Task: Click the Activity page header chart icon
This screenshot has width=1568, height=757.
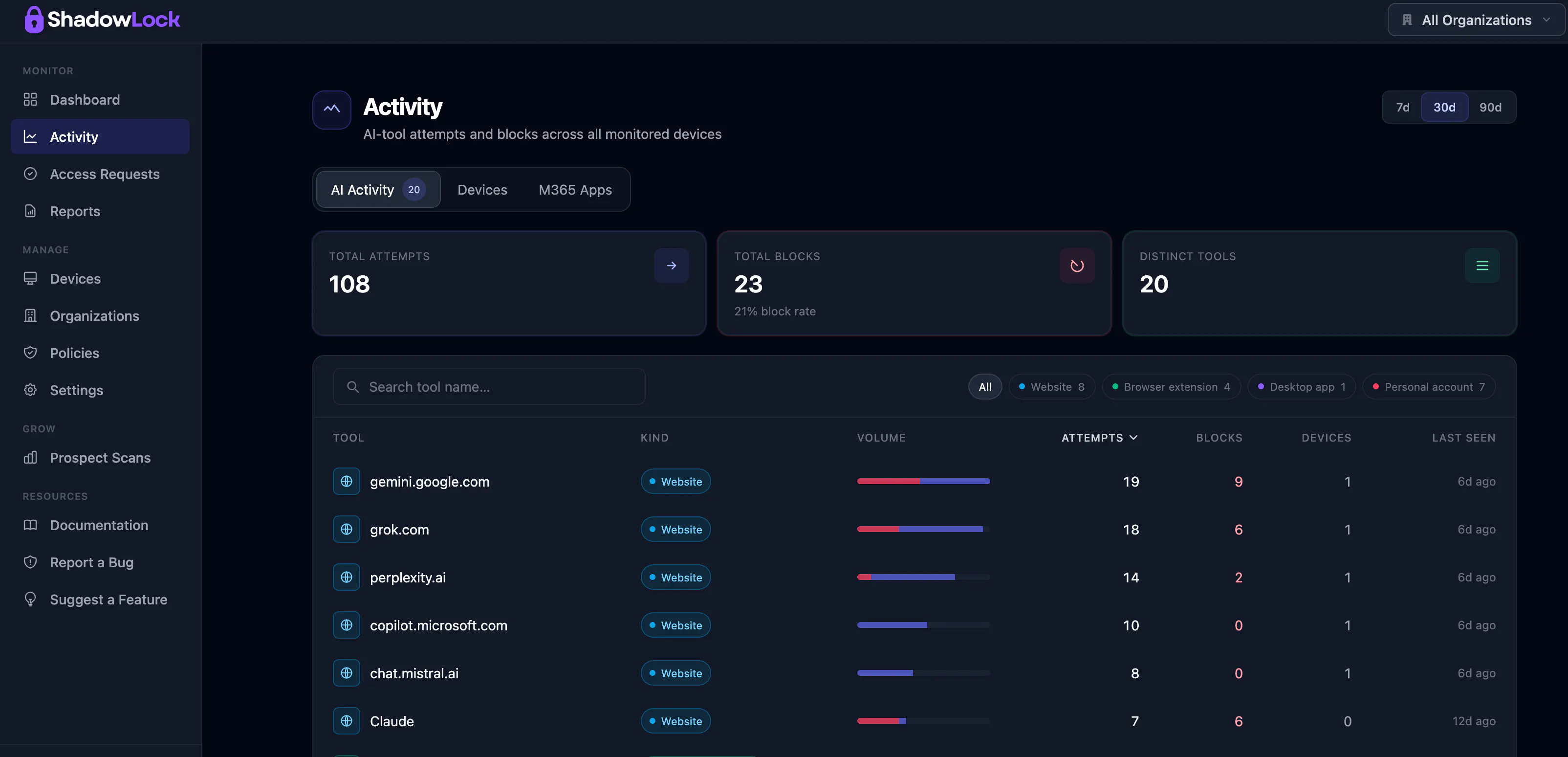Action: (x=332, y=110)
